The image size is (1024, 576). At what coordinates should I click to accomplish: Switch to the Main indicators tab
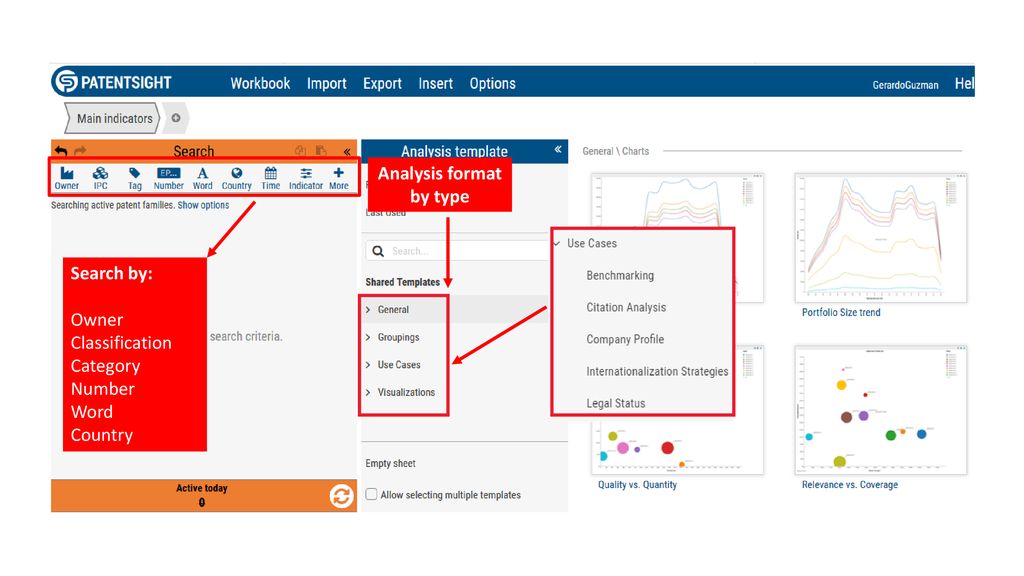pos(112,118)
